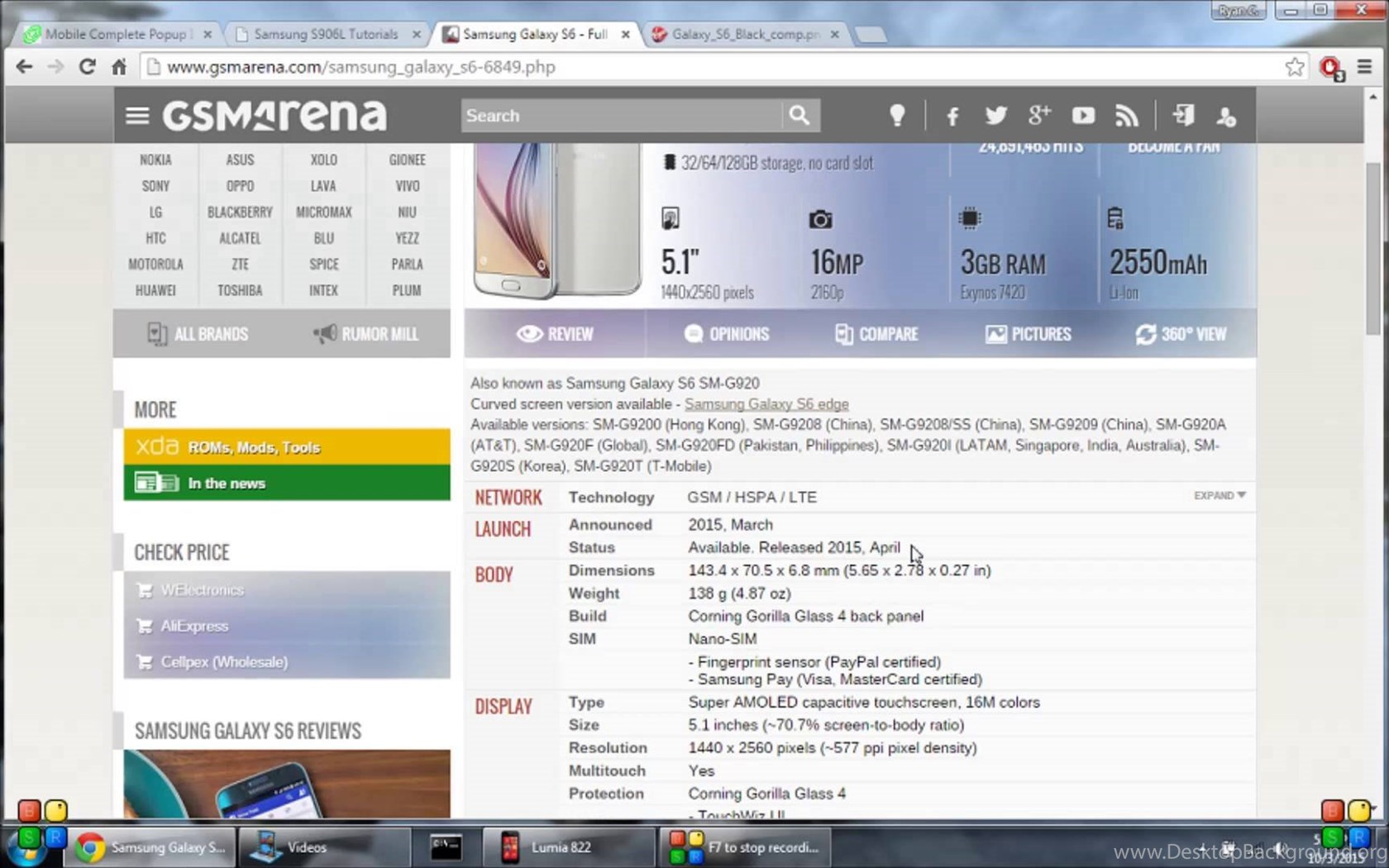Bookmark the page with star icon
This screenshot has height=868, width=1389.
click(x=1295, y=67)
